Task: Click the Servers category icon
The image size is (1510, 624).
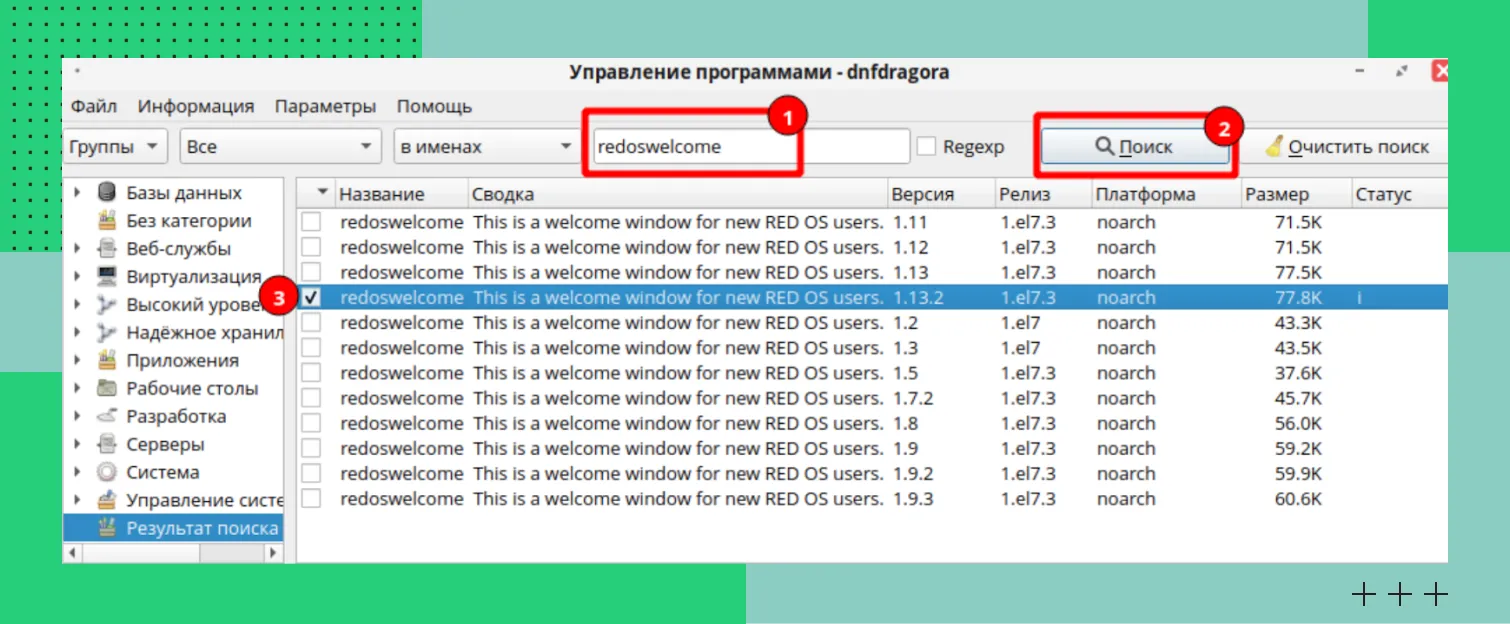Action: 107,445
